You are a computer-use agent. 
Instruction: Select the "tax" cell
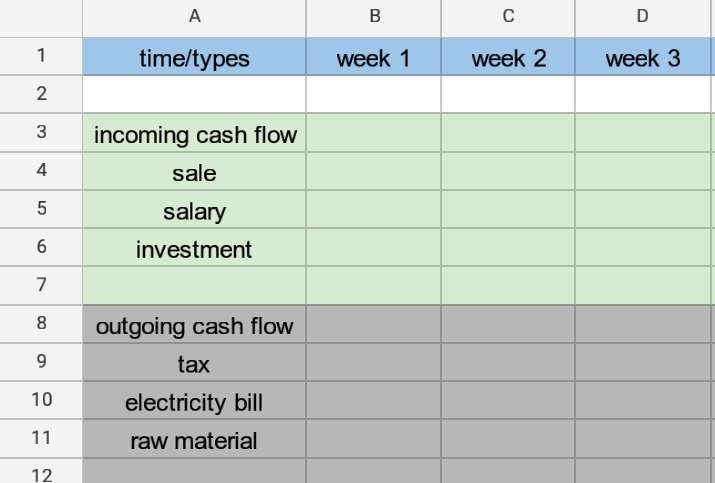pyautogui.click(x=194, y=364)
